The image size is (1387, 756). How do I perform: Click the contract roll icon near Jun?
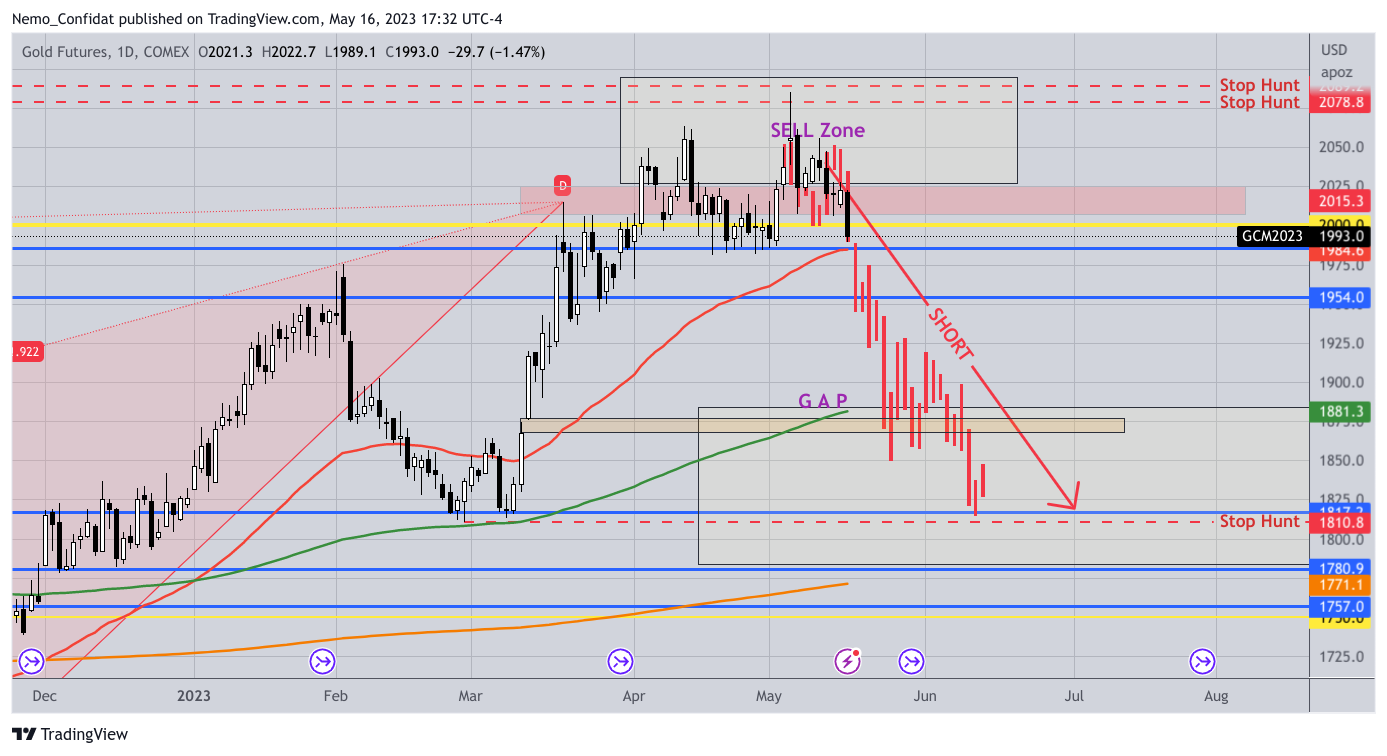pyautogui.click(x=911, y=660)
